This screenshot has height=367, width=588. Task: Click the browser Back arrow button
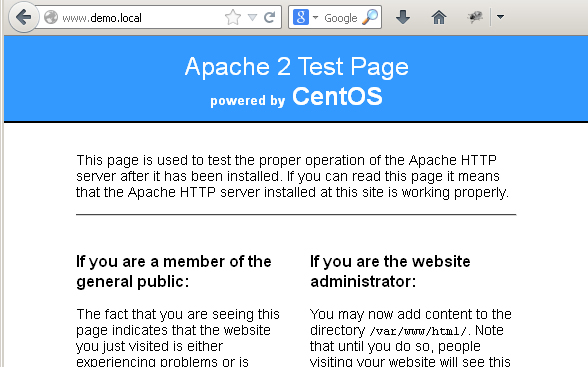pos(23,17)
